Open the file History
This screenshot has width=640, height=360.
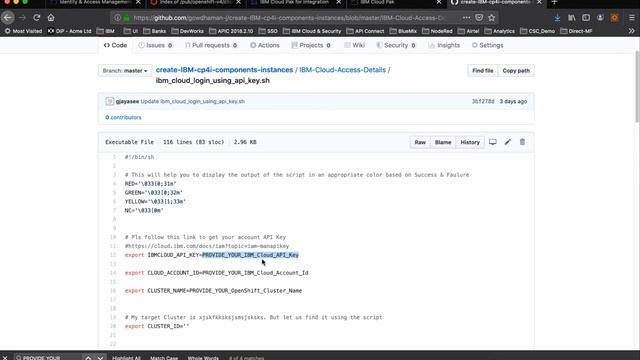tap(470, 142)
